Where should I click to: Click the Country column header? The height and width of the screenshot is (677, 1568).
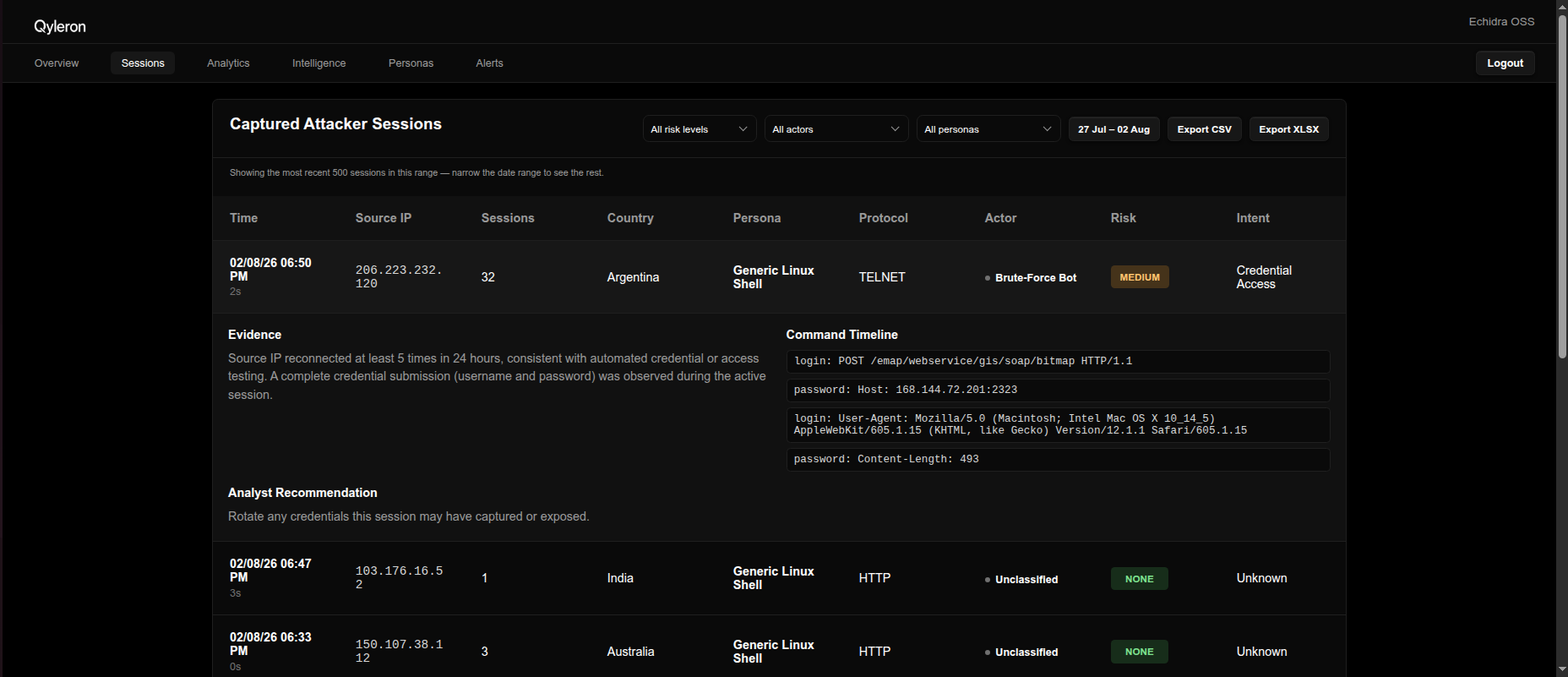[630, 218]
